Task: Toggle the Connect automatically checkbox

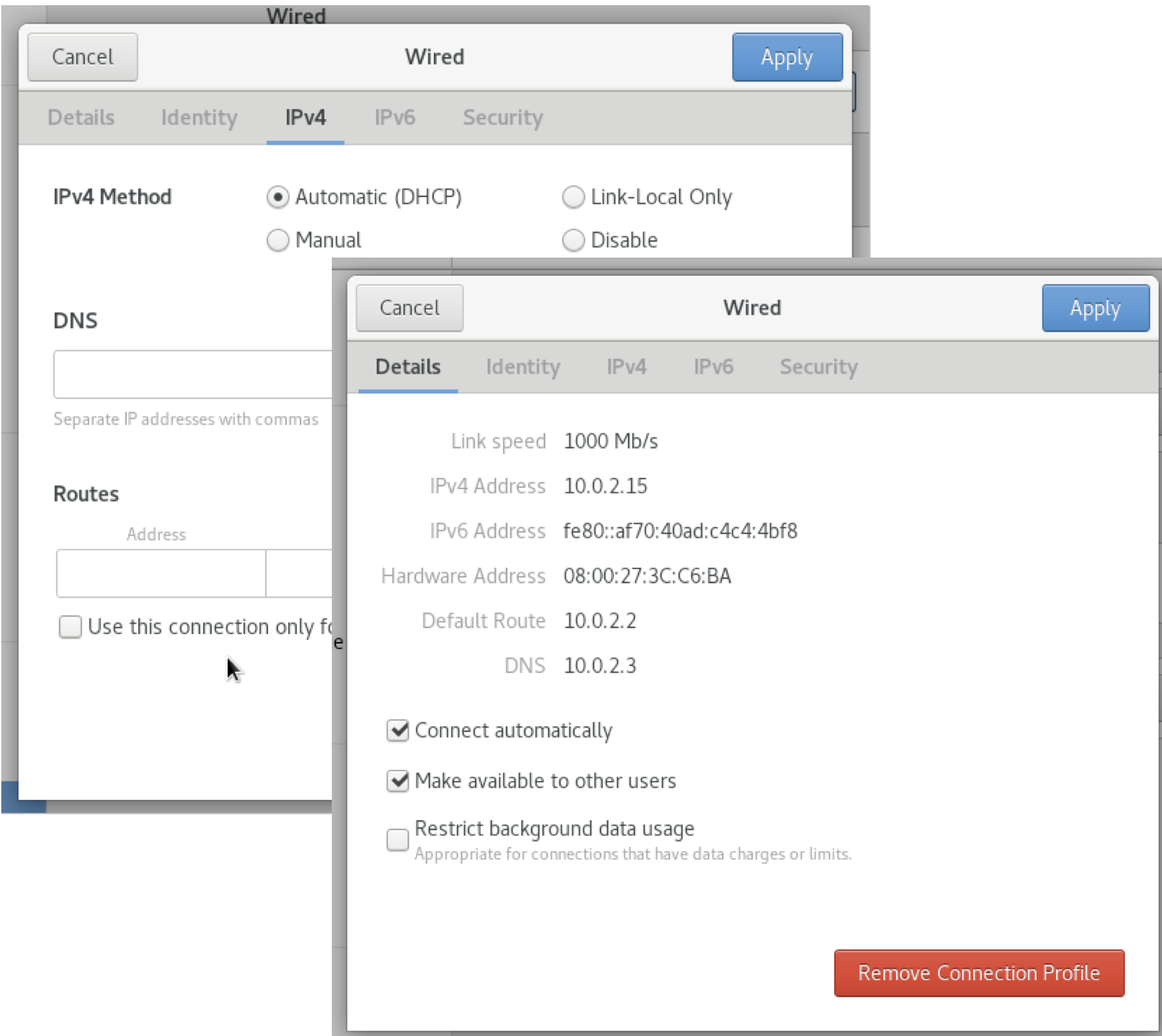Action: (x=398, y=730)
